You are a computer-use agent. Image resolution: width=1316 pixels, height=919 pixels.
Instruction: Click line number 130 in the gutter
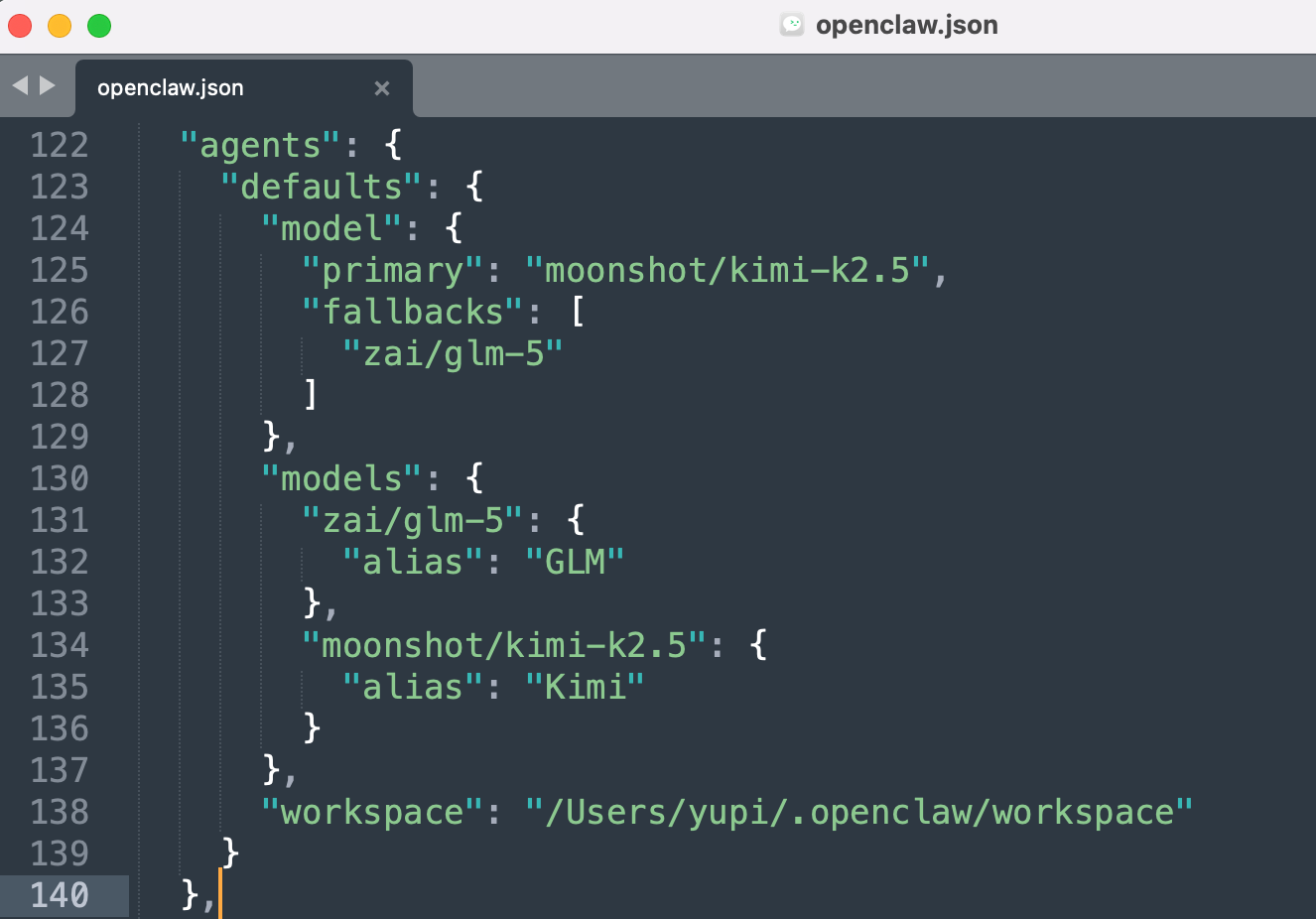(x=60, y=478)
